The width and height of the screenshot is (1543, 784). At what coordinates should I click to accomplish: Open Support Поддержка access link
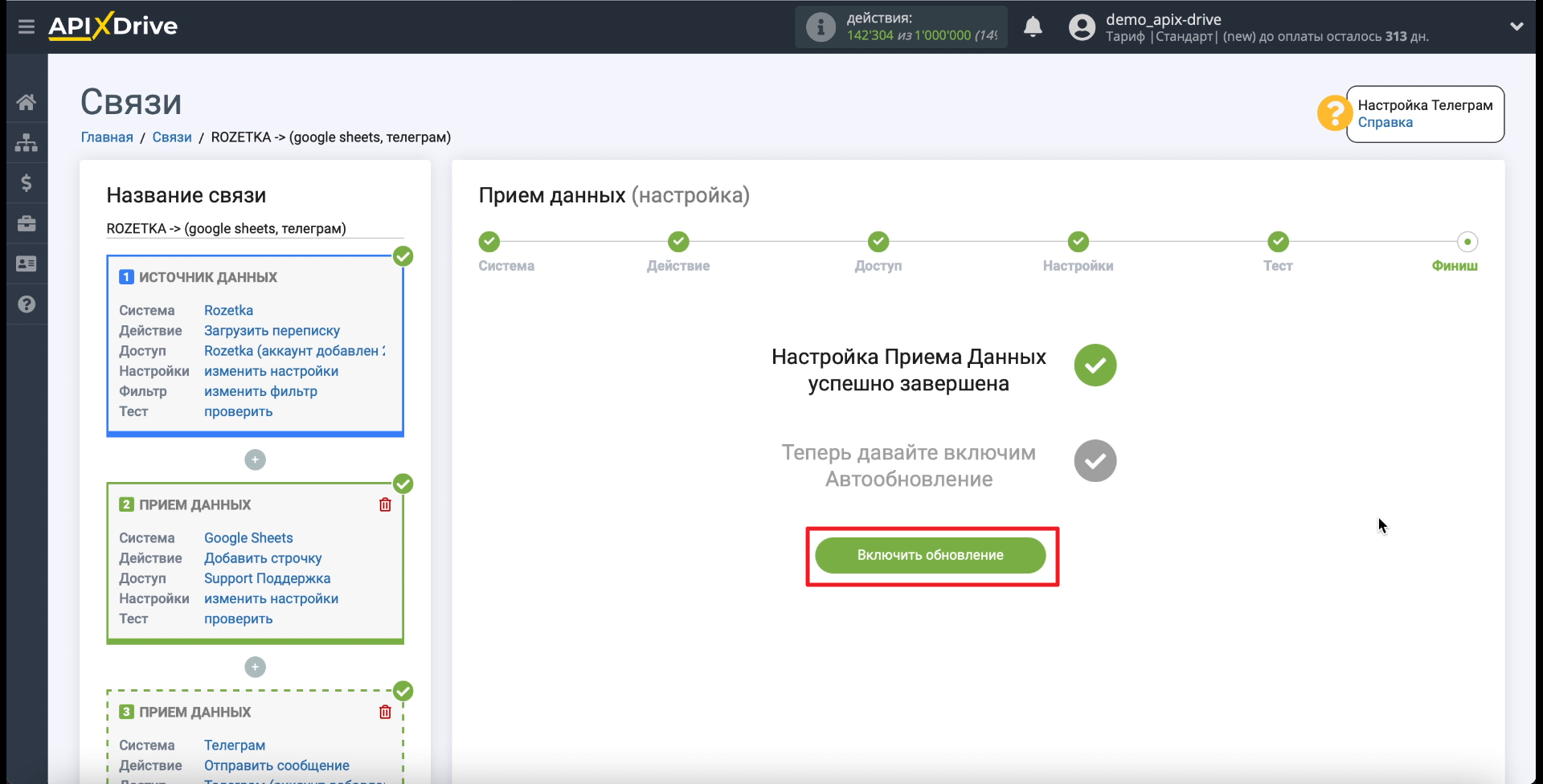(x=267, y=578)
